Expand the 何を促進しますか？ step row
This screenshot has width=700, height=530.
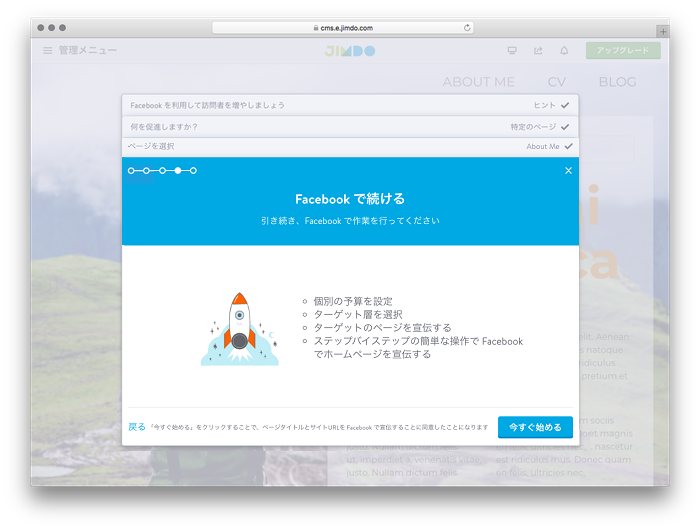(x=350, y=127)
